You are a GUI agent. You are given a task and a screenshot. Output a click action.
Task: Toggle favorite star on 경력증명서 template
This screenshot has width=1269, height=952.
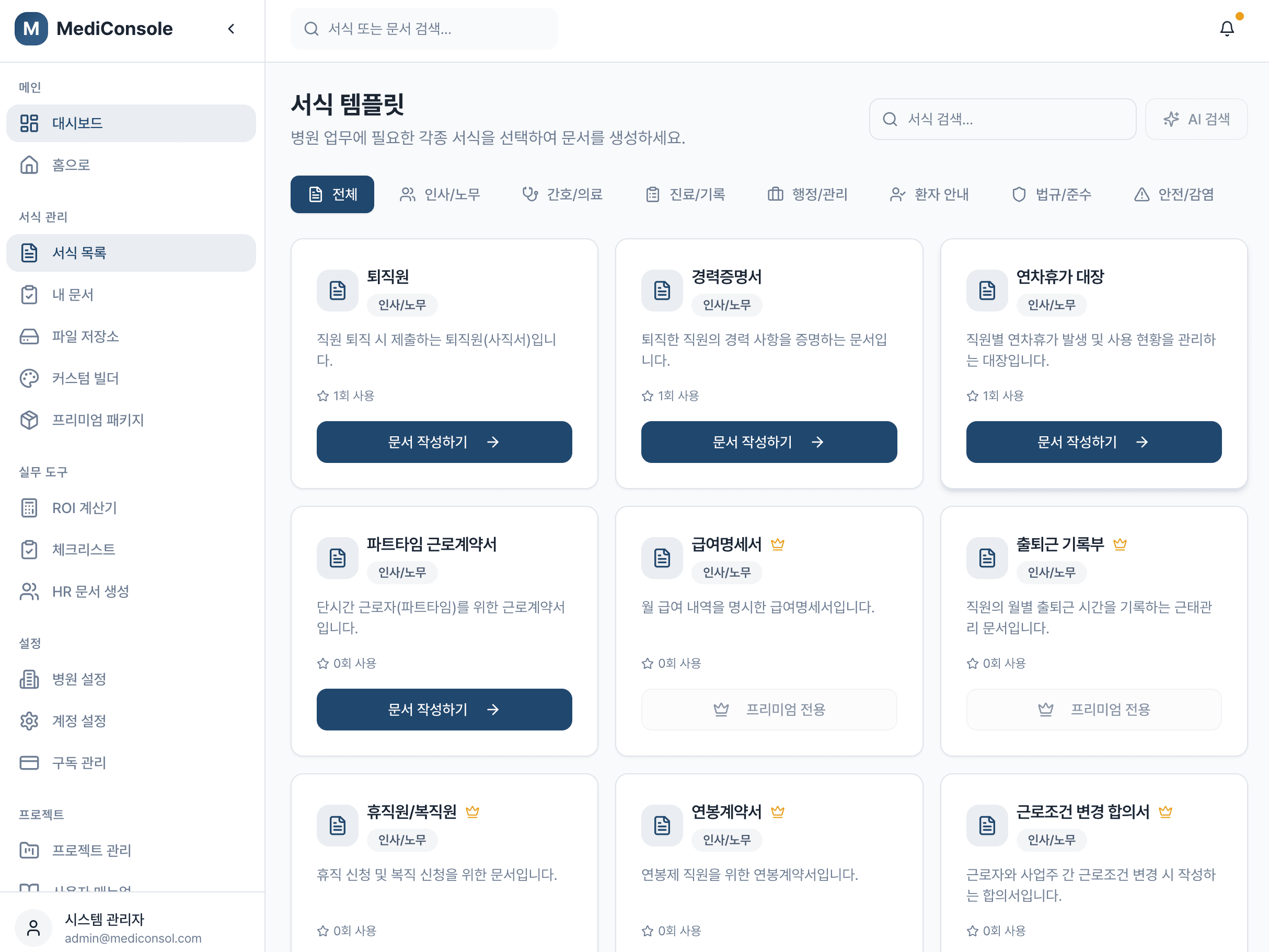click(647, 395)
